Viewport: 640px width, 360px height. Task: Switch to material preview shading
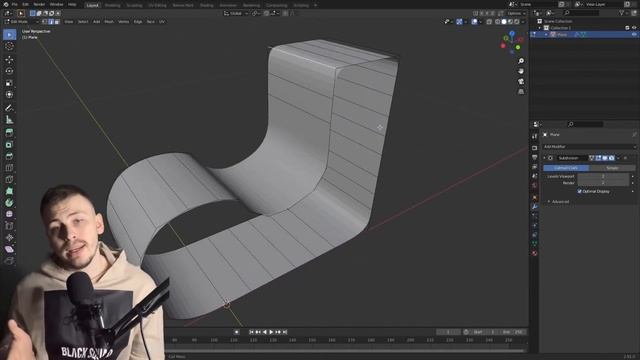click(x=510, y=22)
